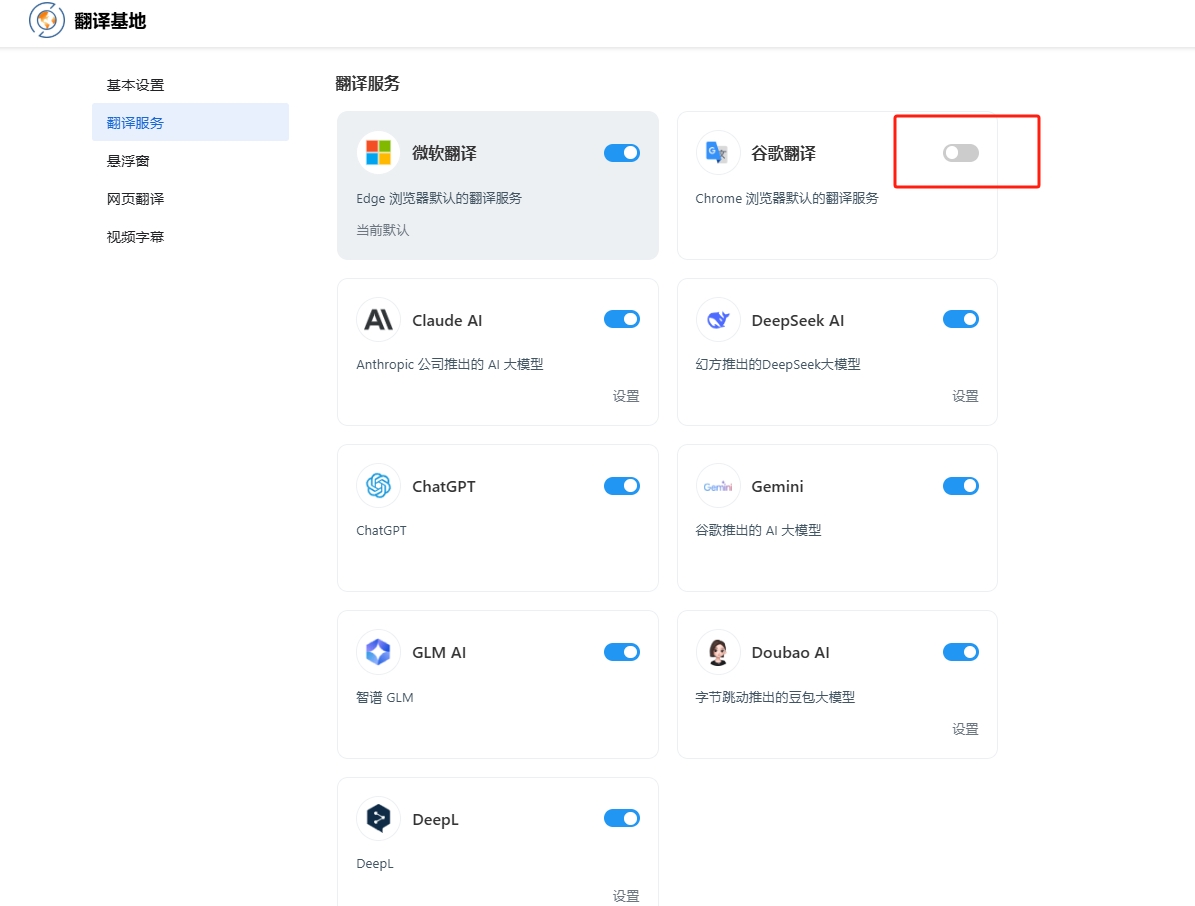
Task: Toggle the DeepSeek AI service switch
Action: point(960,319)
